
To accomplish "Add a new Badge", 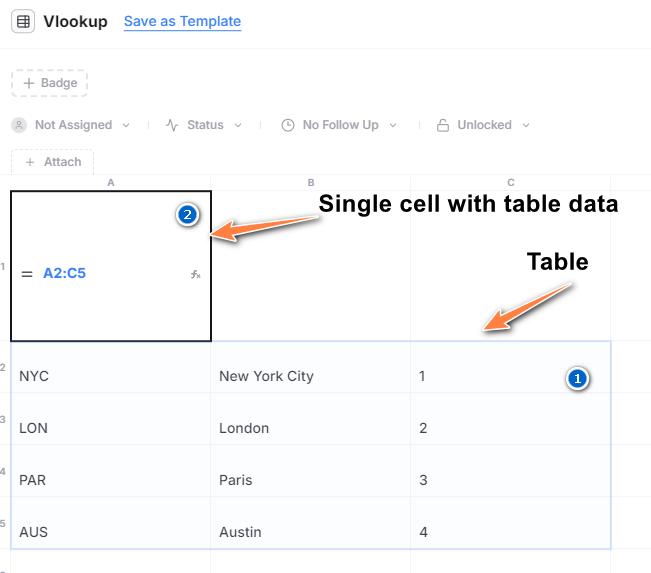I will pos(50,83).
